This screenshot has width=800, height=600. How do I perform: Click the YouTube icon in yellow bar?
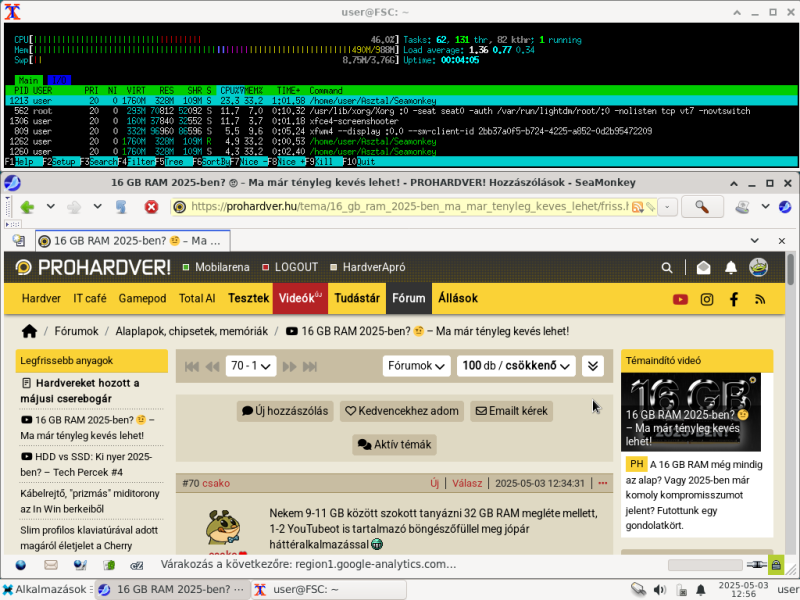680,299
